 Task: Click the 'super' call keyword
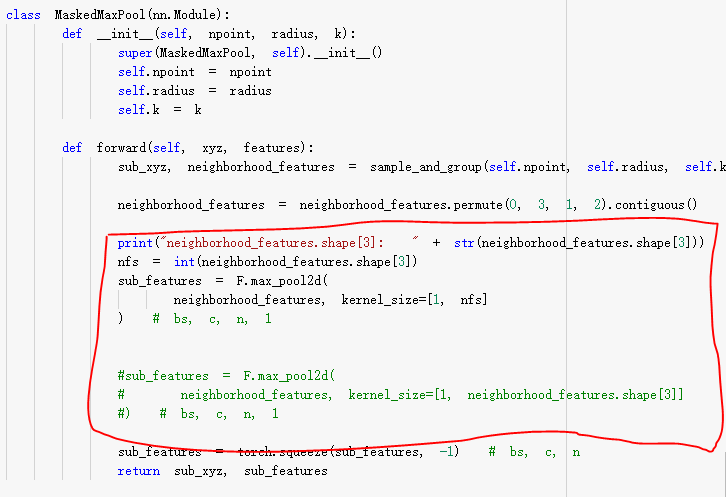[x=135, y=53]
